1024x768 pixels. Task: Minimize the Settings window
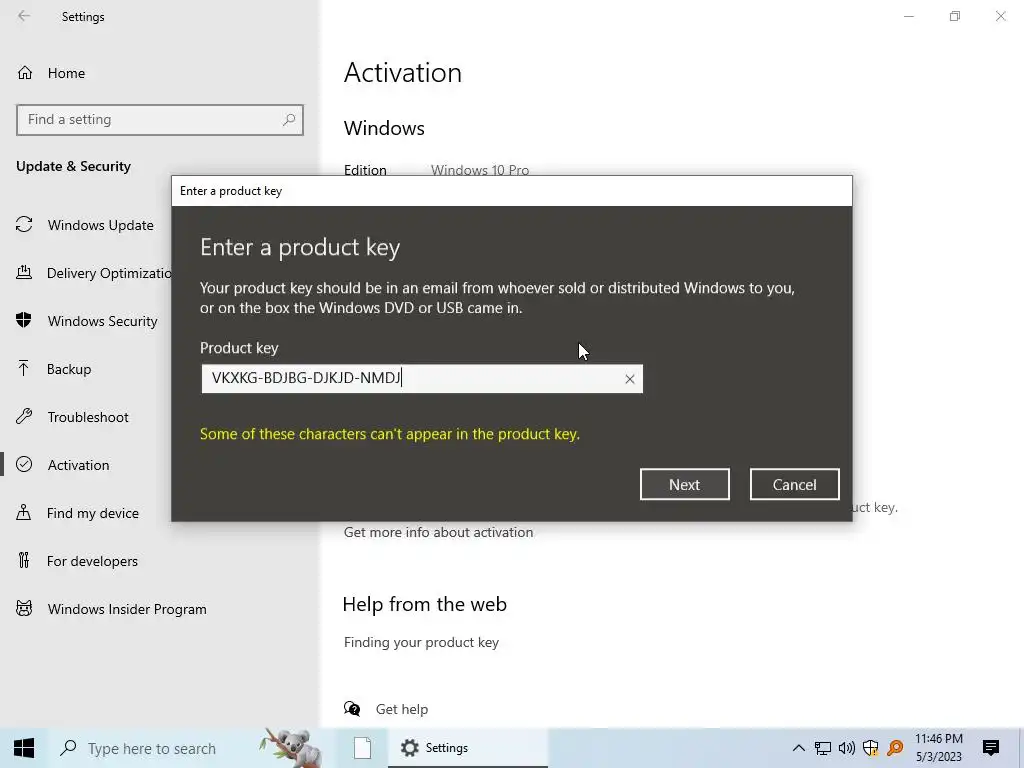point(909,16)
